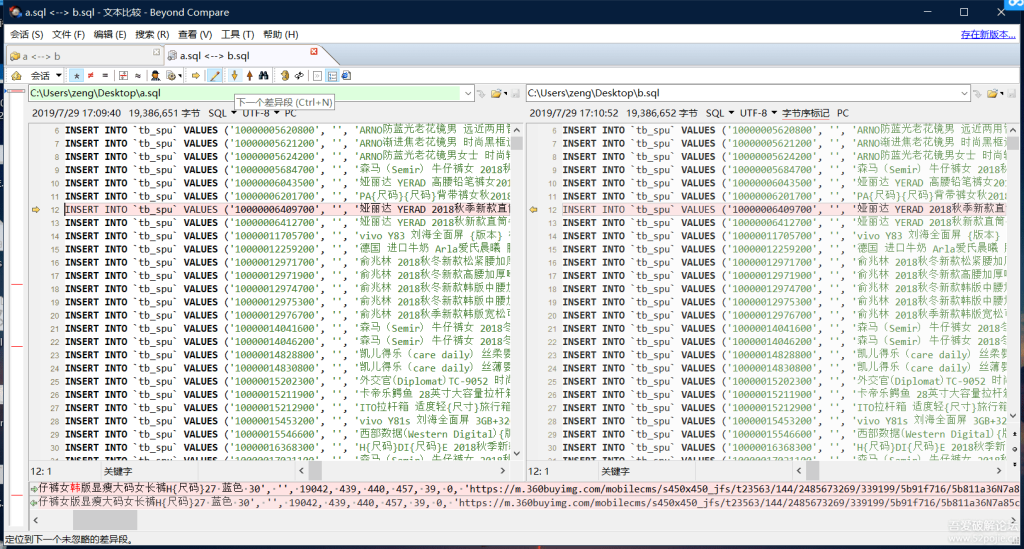Click the rules referee icon

[x=155, y=76]
